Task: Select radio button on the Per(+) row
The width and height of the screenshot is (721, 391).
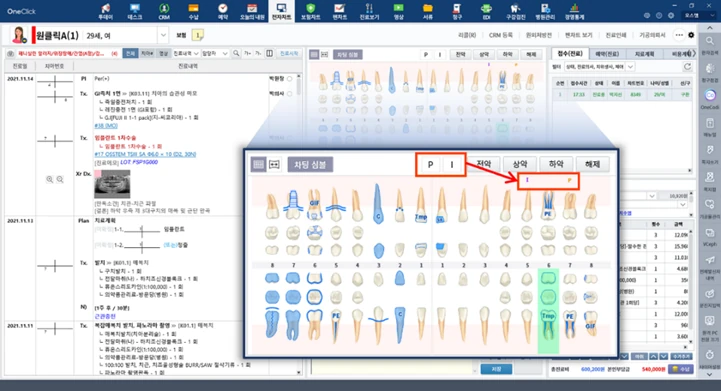Action: (290, 79)
